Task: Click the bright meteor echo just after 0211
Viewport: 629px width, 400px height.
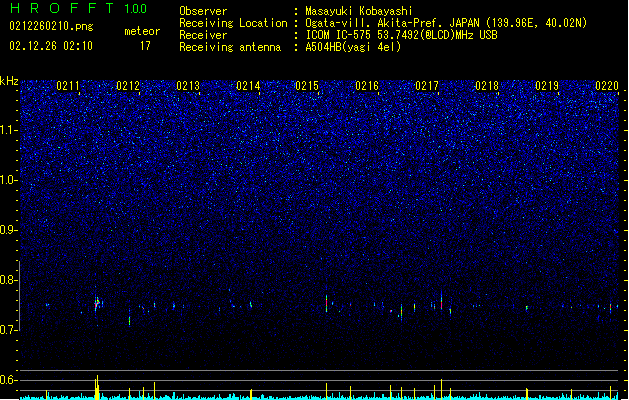Action: point(98,303)
